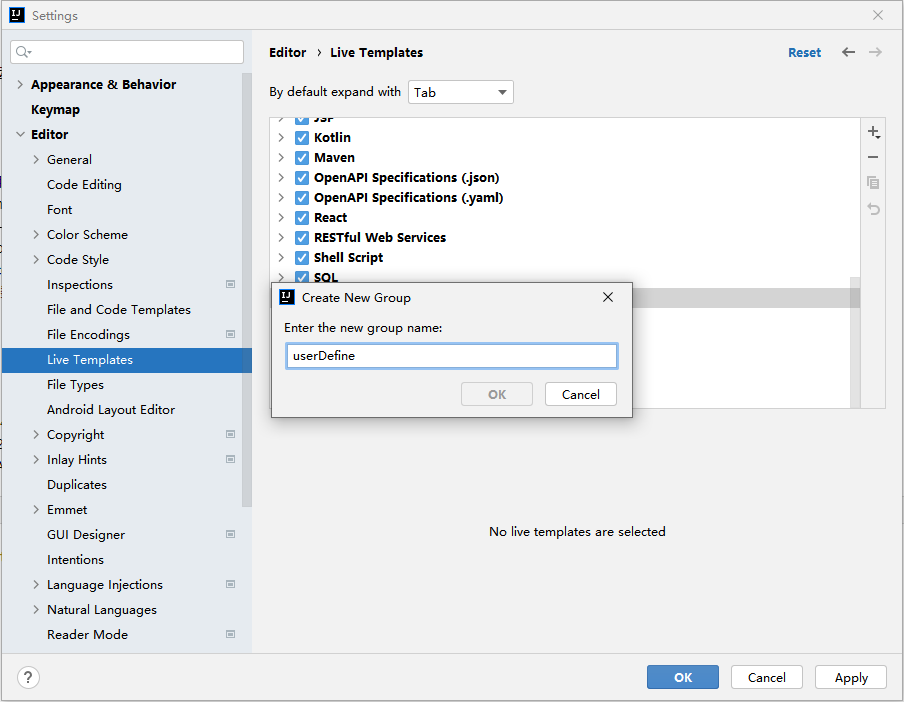The image size is (904, 702).
Task: Cancel the Create New Group dialog
Action: coord(581,394)
